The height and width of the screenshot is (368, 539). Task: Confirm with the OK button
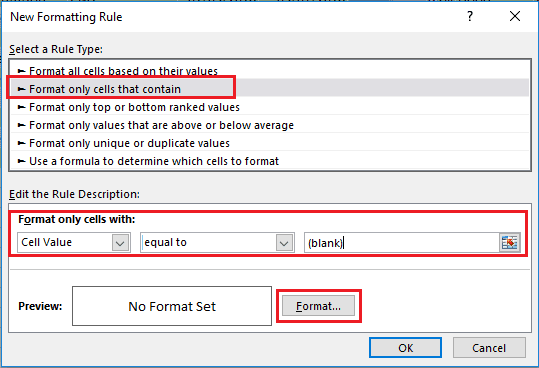406,348
